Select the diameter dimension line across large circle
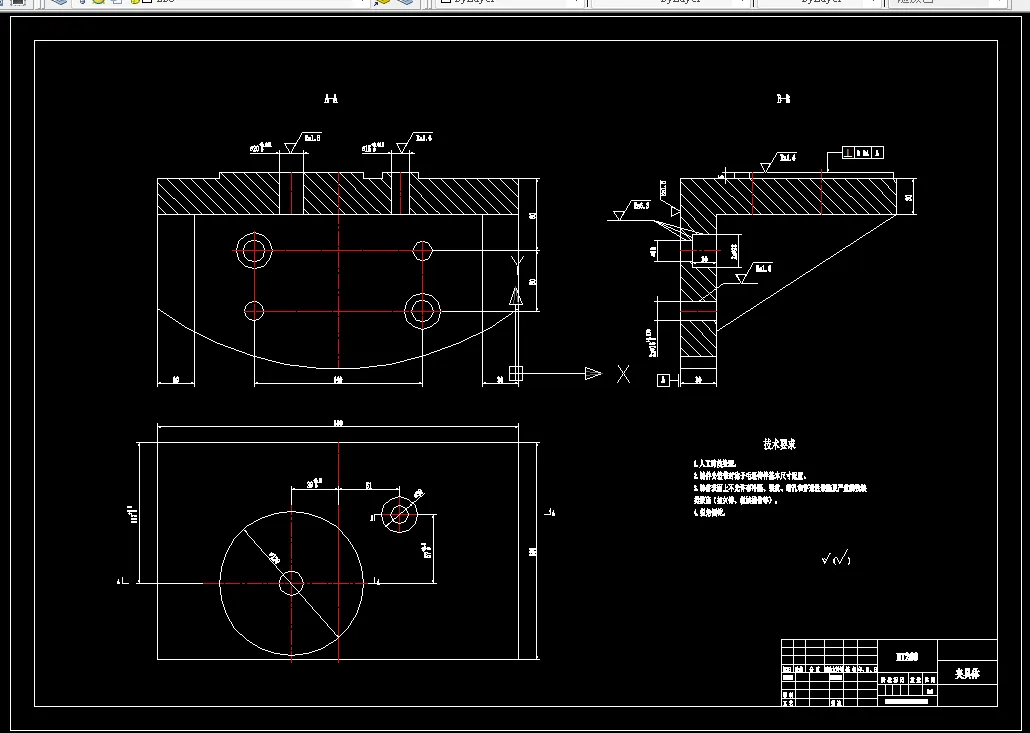Screen dimensions: 1030x733 pos(291,583)
